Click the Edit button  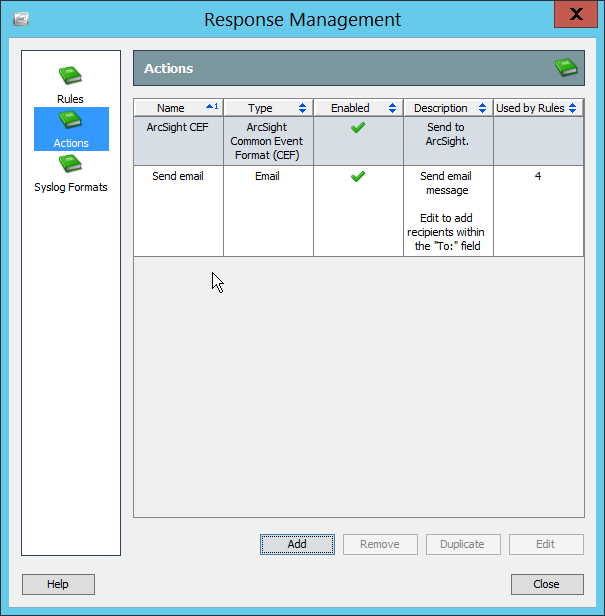(x=545, y=544)
